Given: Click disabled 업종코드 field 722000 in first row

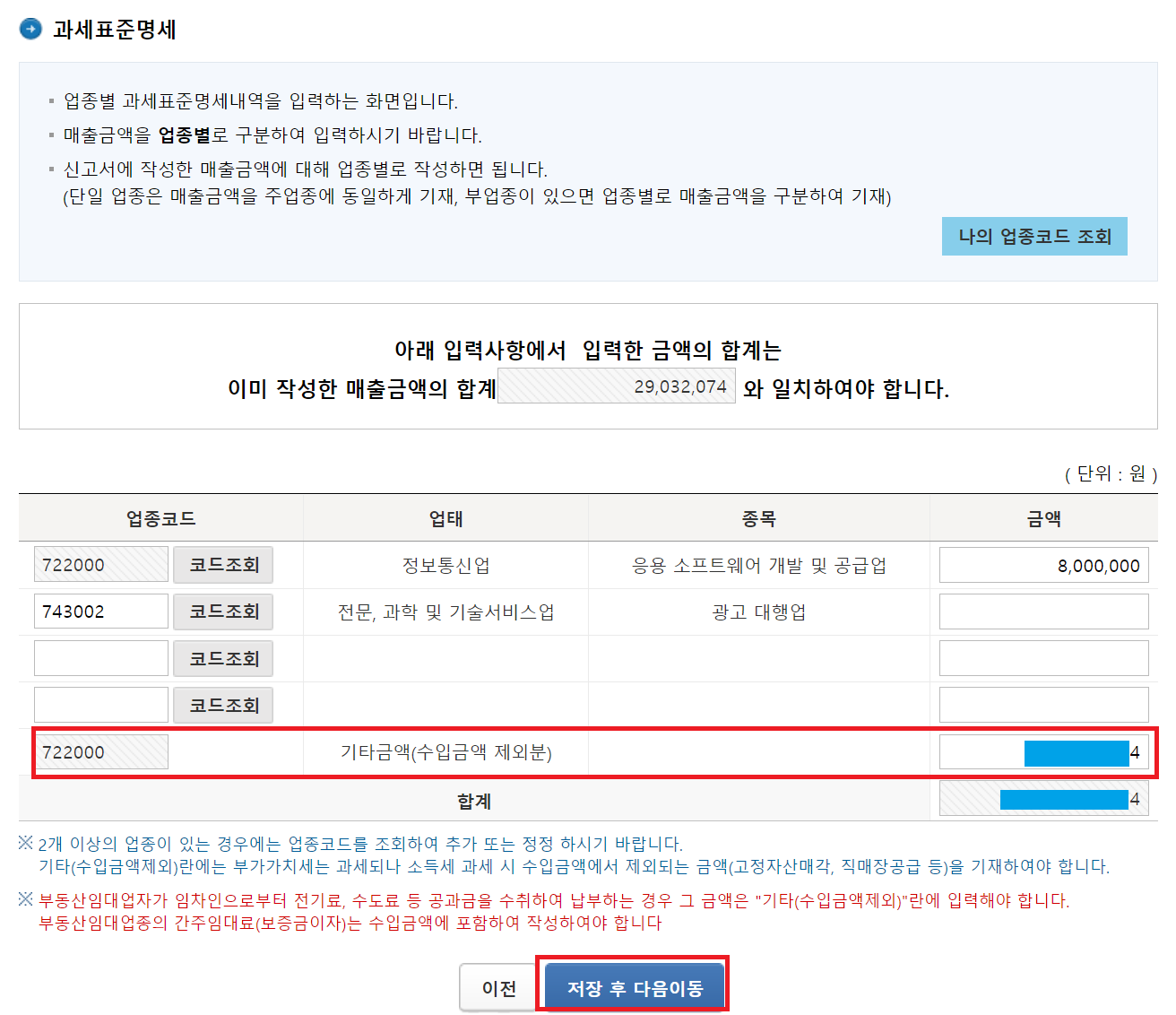Looking at the screenshot, I should [101, 565].
